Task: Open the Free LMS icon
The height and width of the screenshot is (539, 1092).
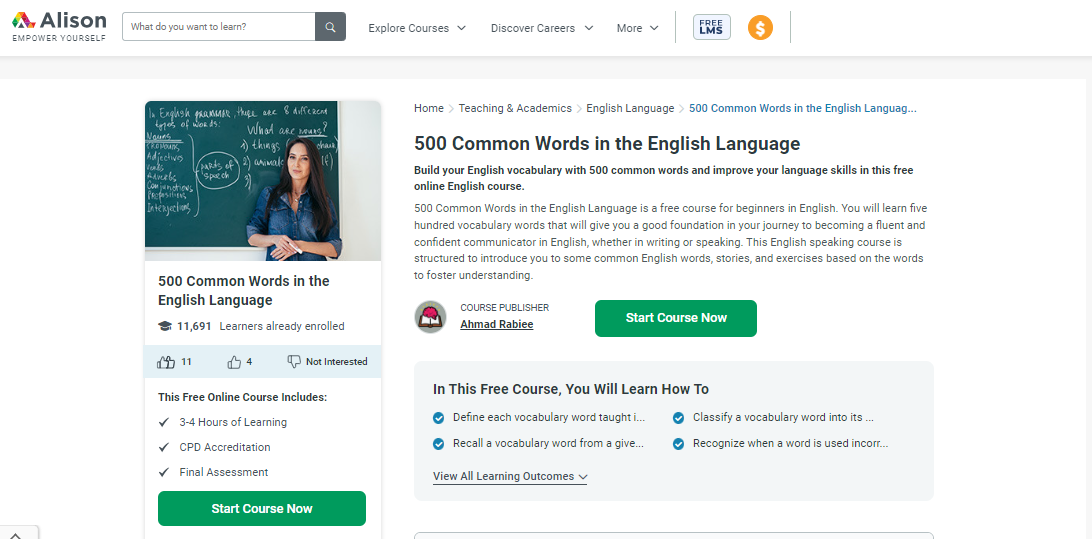Action: coord(711,27)
